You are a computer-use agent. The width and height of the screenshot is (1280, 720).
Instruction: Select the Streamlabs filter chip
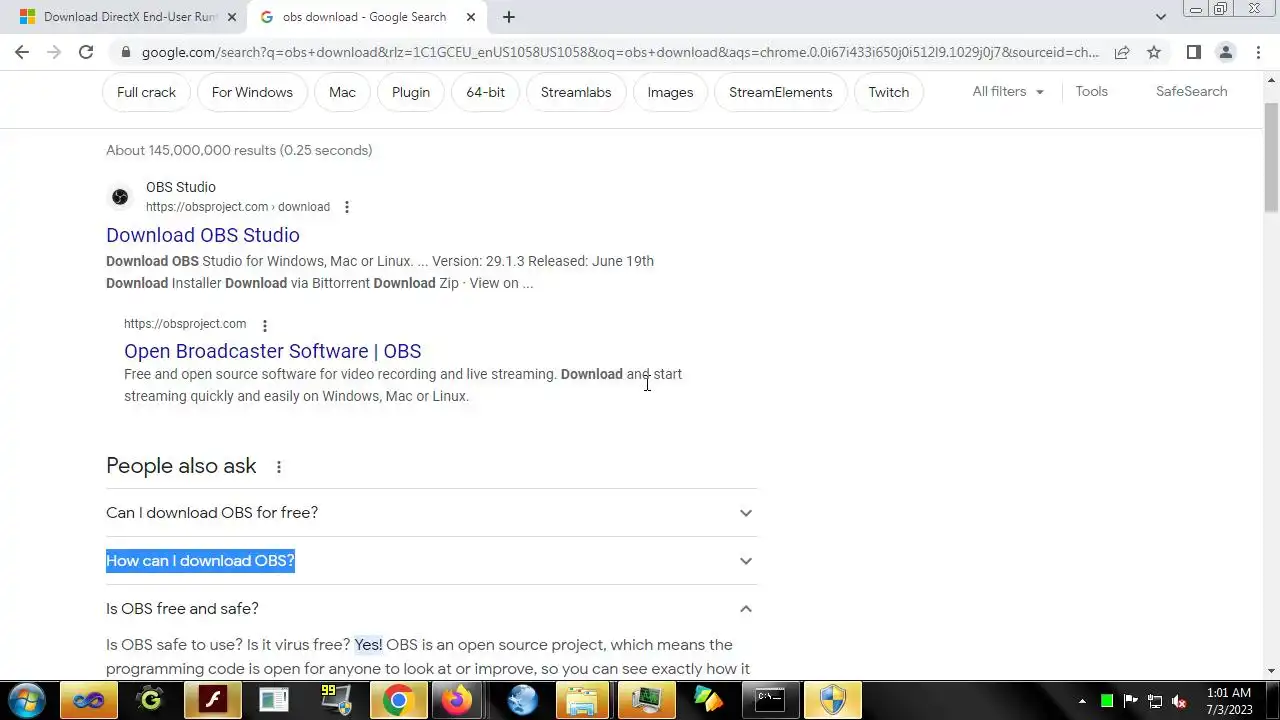tap(576, 92)
